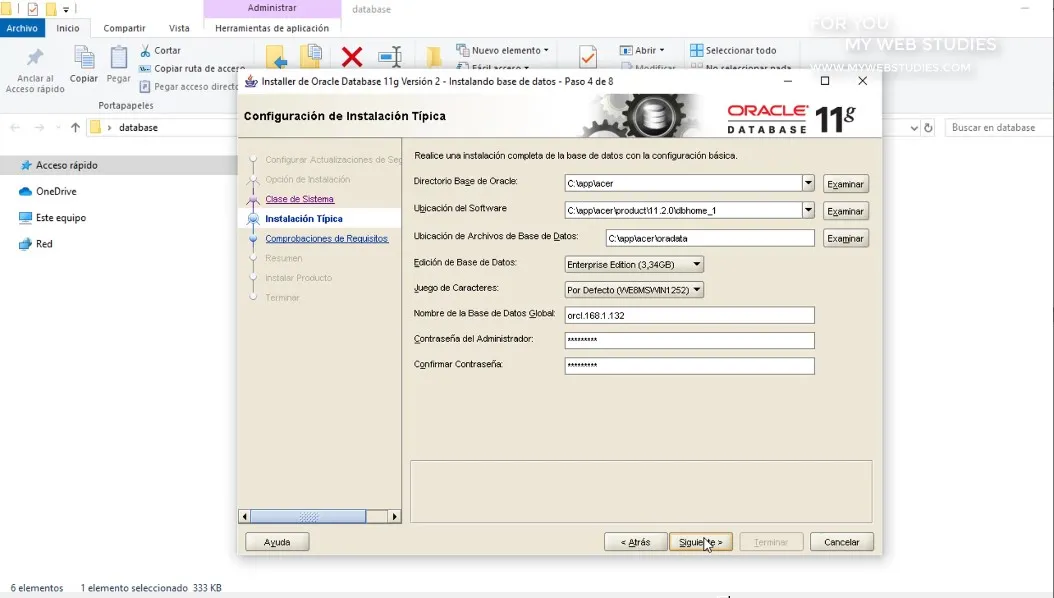The height and width of the screenshot is (598, 1054).
Task: Click the steps panel scroll right arrow
Action: 395,517
